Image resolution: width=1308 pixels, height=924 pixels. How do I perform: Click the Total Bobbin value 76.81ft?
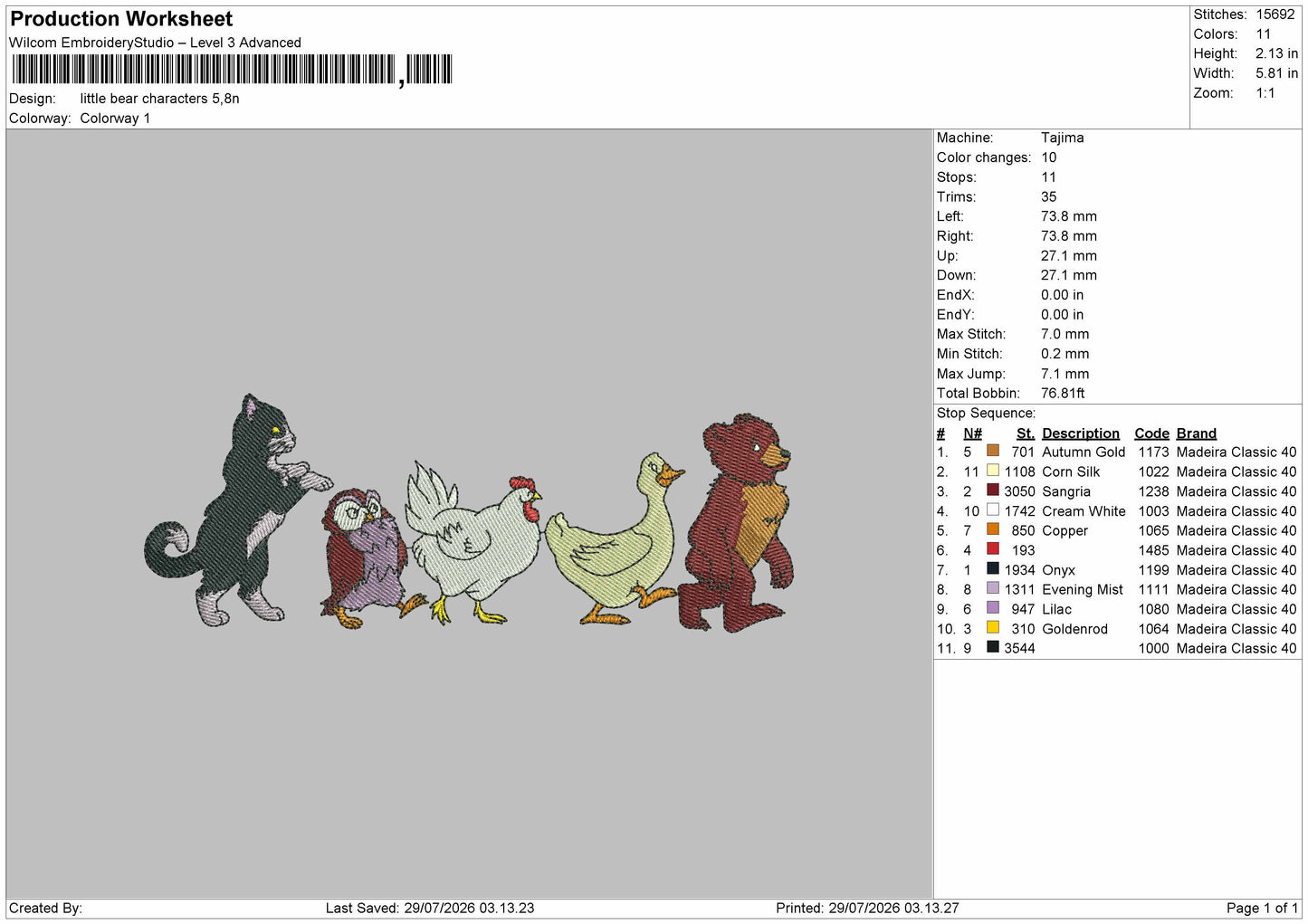pyautogui.click(x=1063, y=393)
